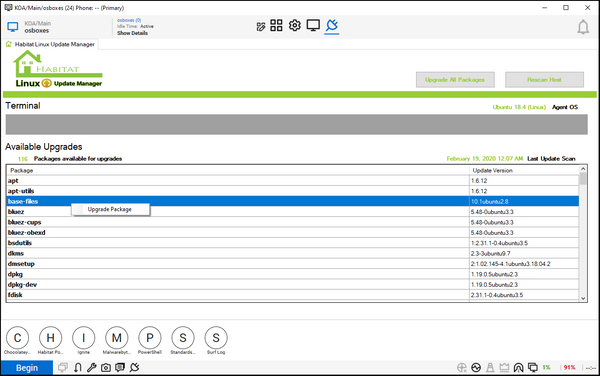Click the Begin button at bottom left
Screen dimensions: 600x376
(x=27, y=368)
